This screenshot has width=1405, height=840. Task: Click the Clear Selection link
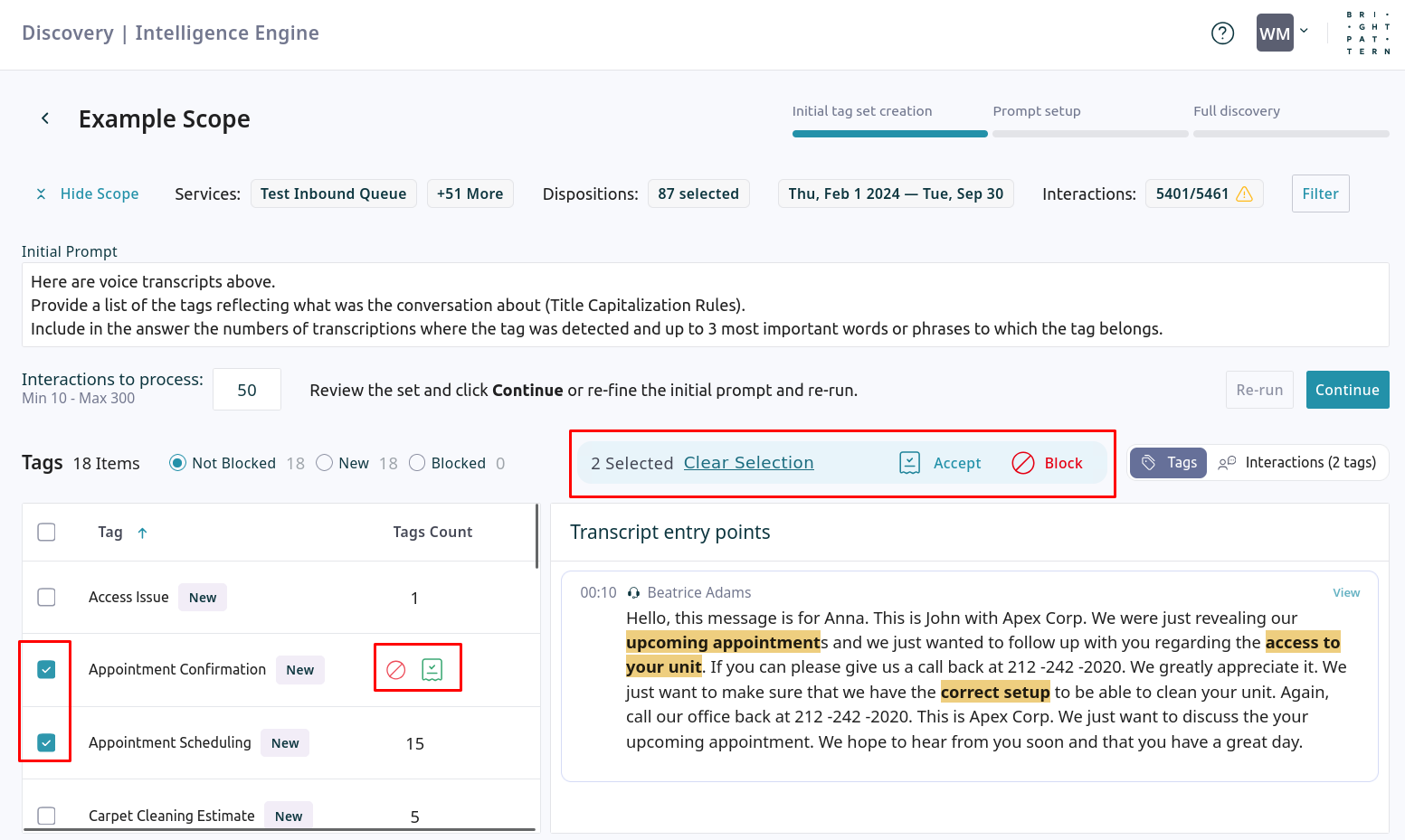748,463
